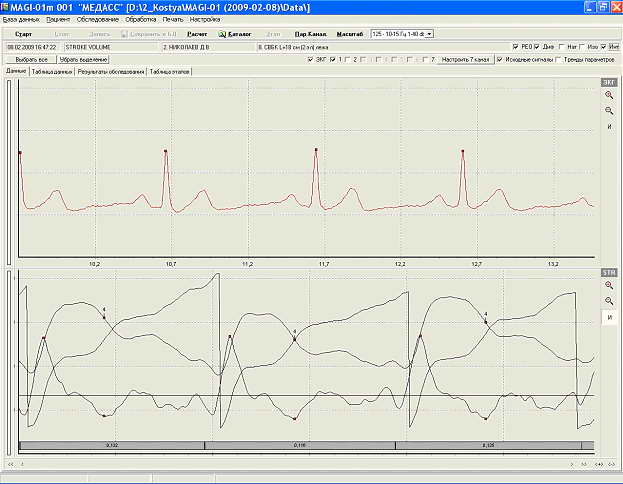
Task: Click the Убрать выделение button
Action: click(x=82, y=59)
